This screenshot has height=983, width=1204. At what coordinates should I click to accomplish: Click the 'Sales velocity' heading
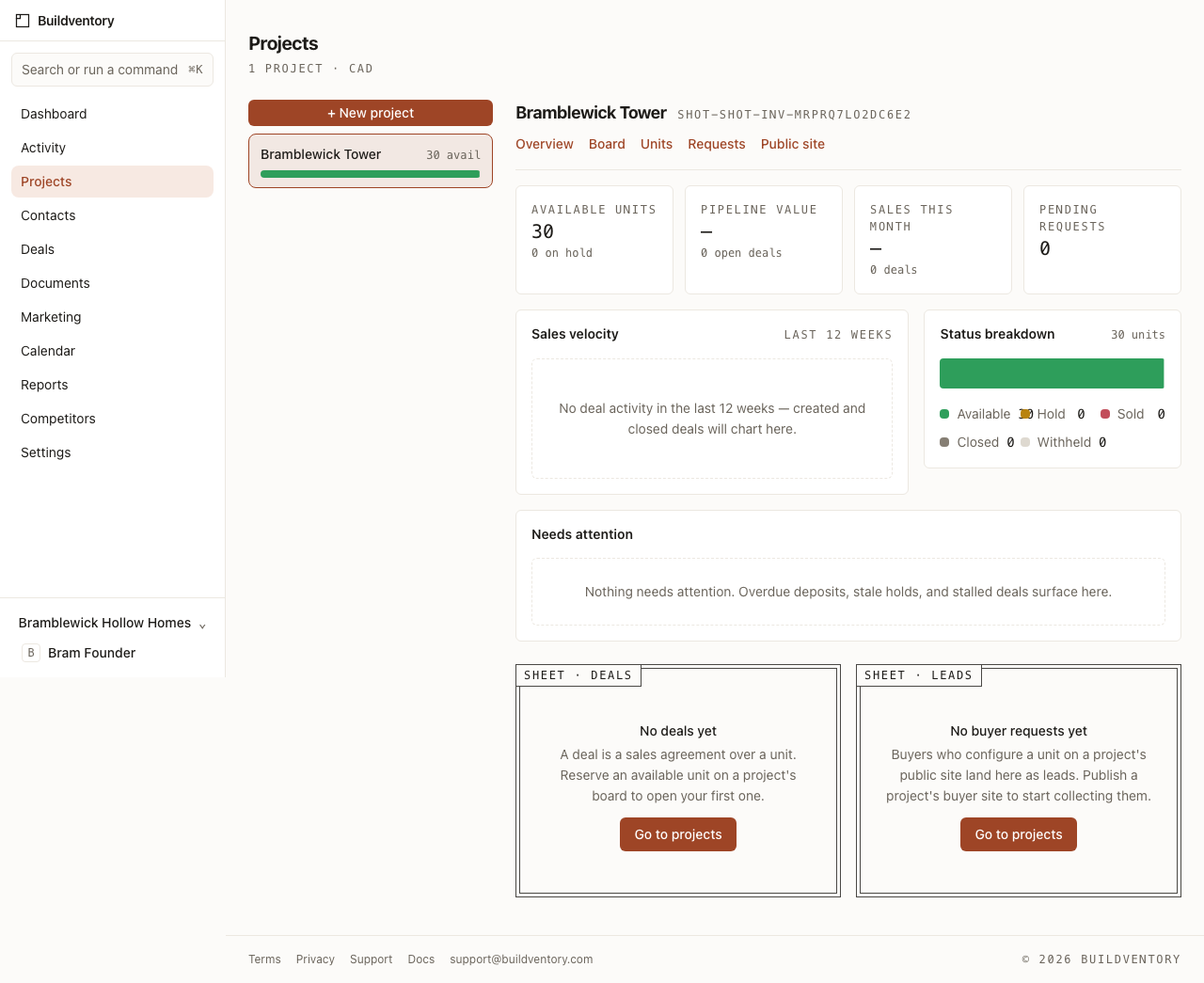point(575,334)
